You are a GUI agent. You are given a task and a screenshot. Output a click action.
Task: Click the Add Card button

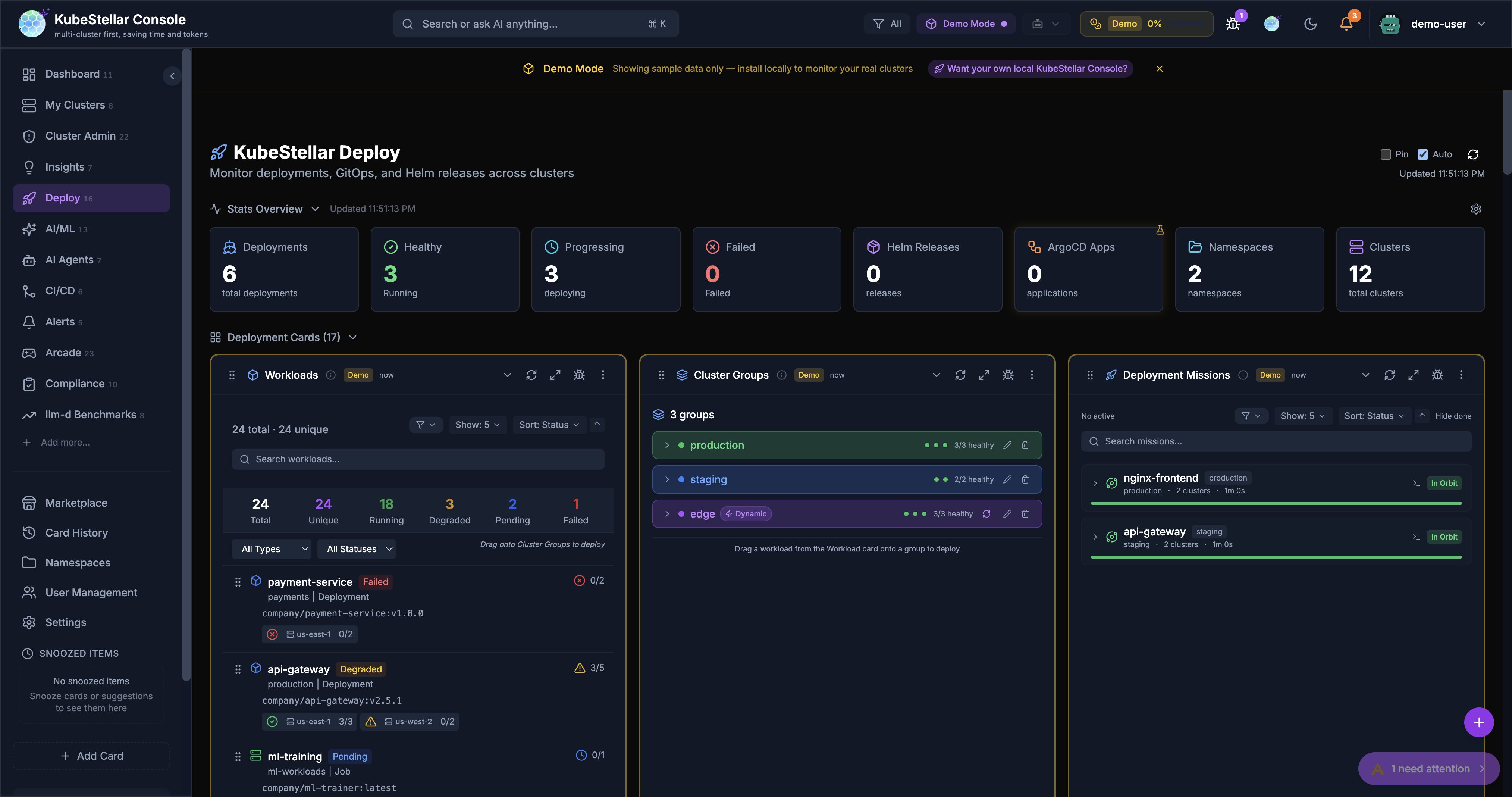[91, 756]
